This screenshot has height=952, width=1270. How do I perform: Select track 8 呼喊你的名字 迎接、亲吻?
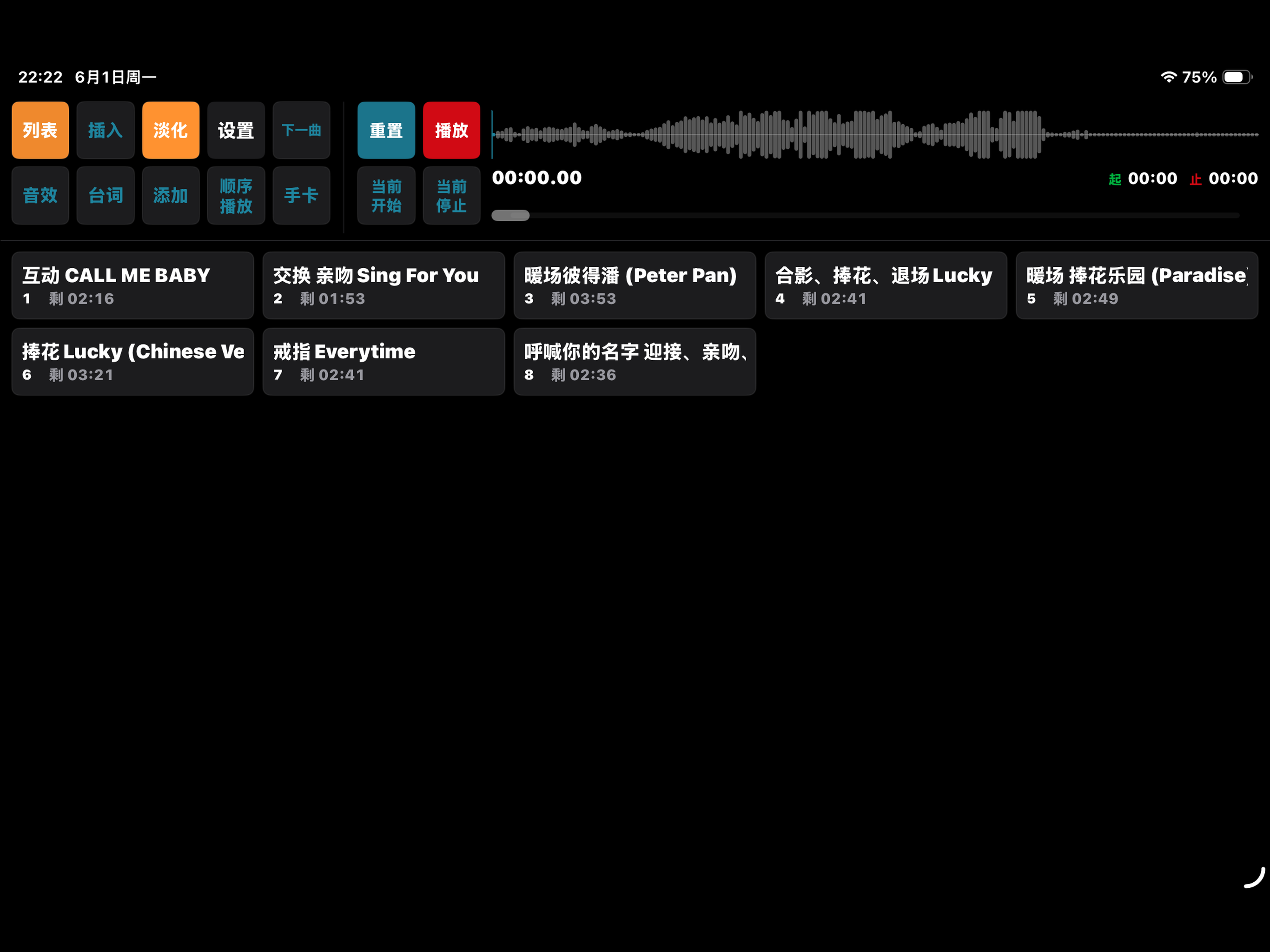tap(635, 362)
